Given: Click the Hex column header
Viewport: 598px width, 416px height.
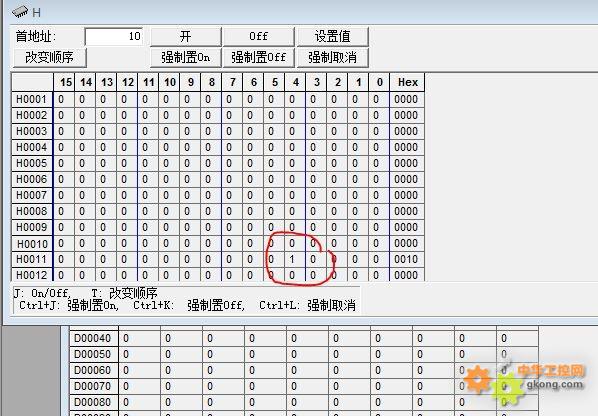Looking at the screenshot, I should (x=407, y=82).
